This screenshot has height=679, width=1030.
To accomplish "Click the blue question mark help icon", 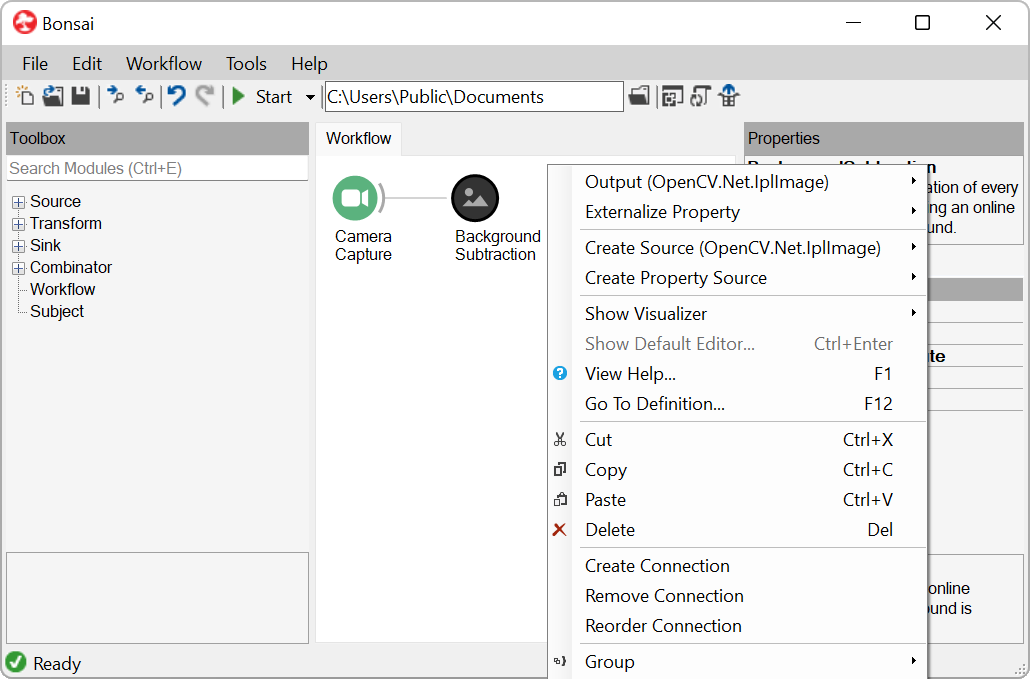I will (560, 373).
